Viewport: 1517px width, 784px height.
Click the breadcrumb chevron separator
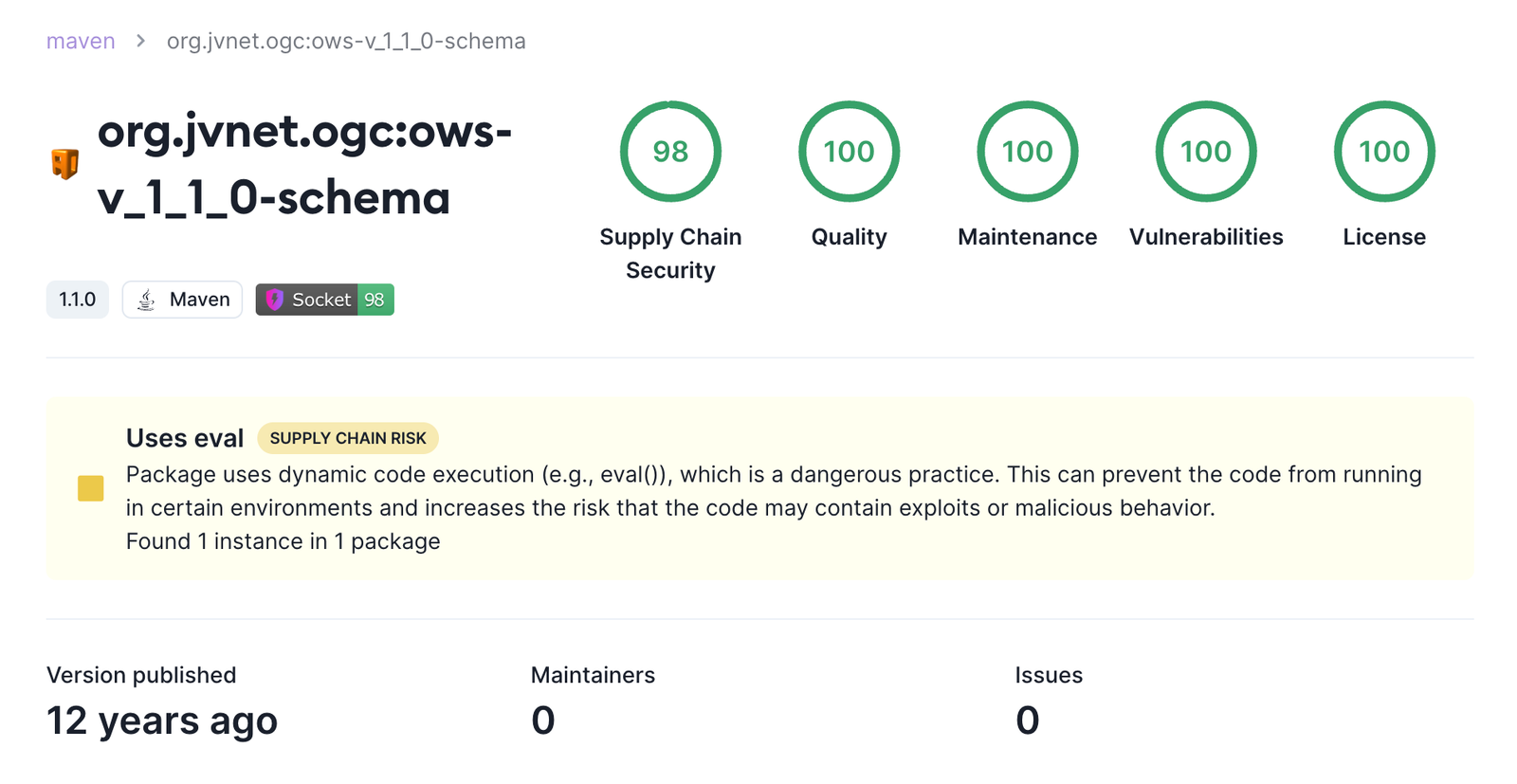click(140, 41)
